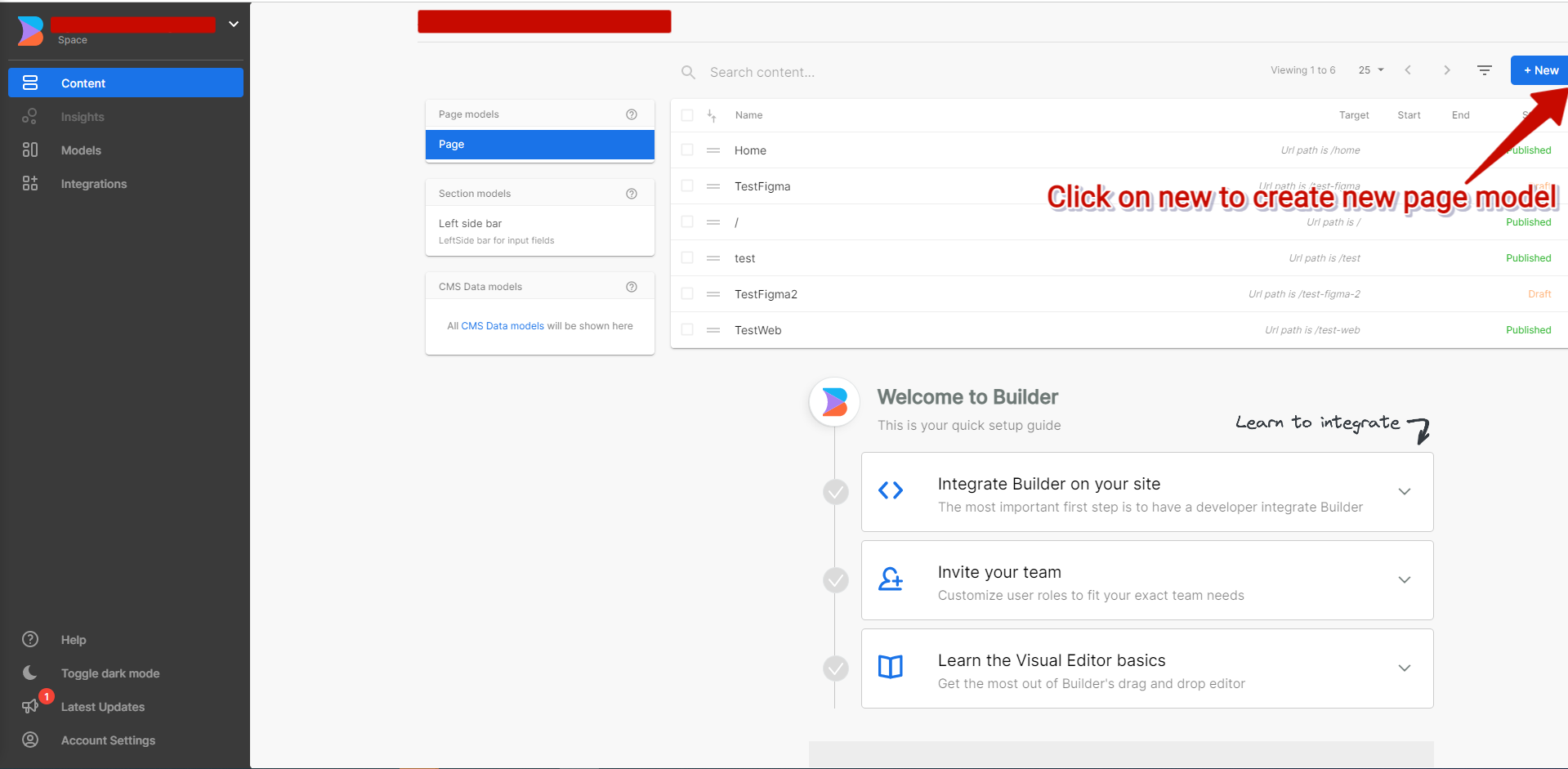Screen dimensions: 1568x769
Task: Click the Builder logo in welcome guide
Action: point(834,402)
